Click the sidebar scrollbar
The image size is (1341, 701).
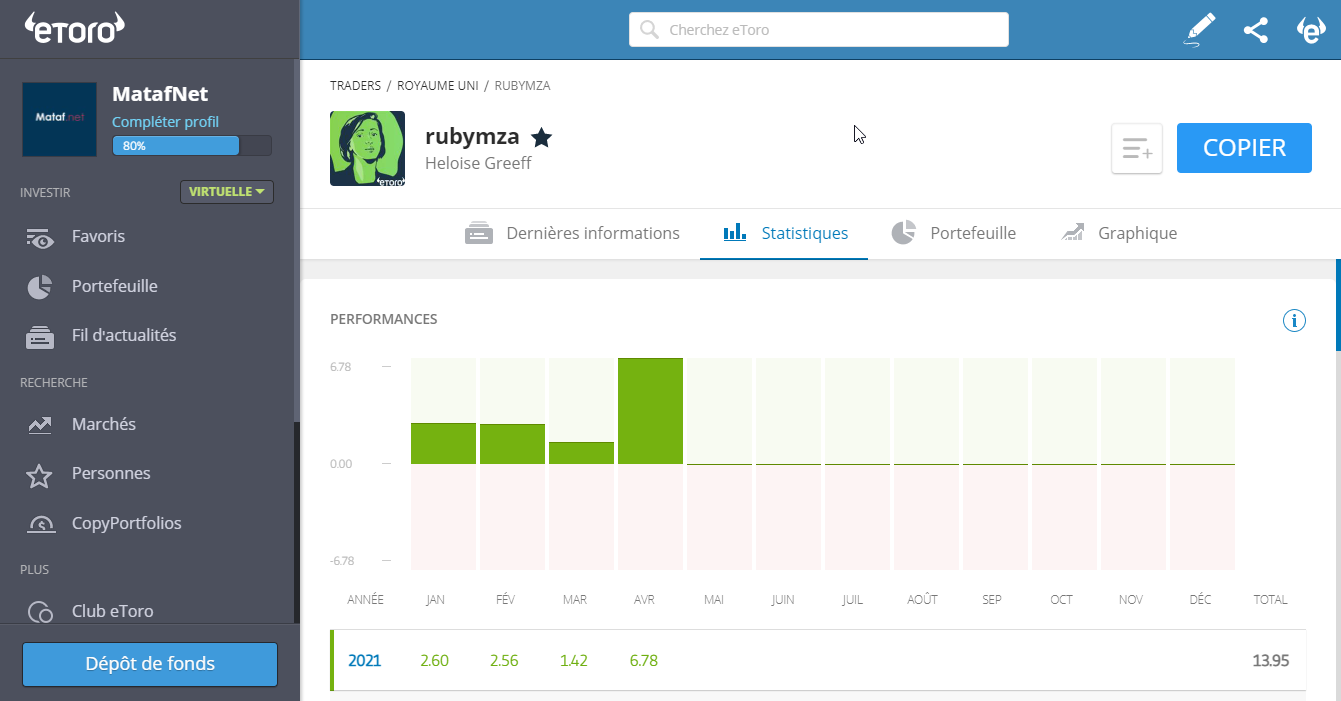pyautogui.click(x=296, y=523)
